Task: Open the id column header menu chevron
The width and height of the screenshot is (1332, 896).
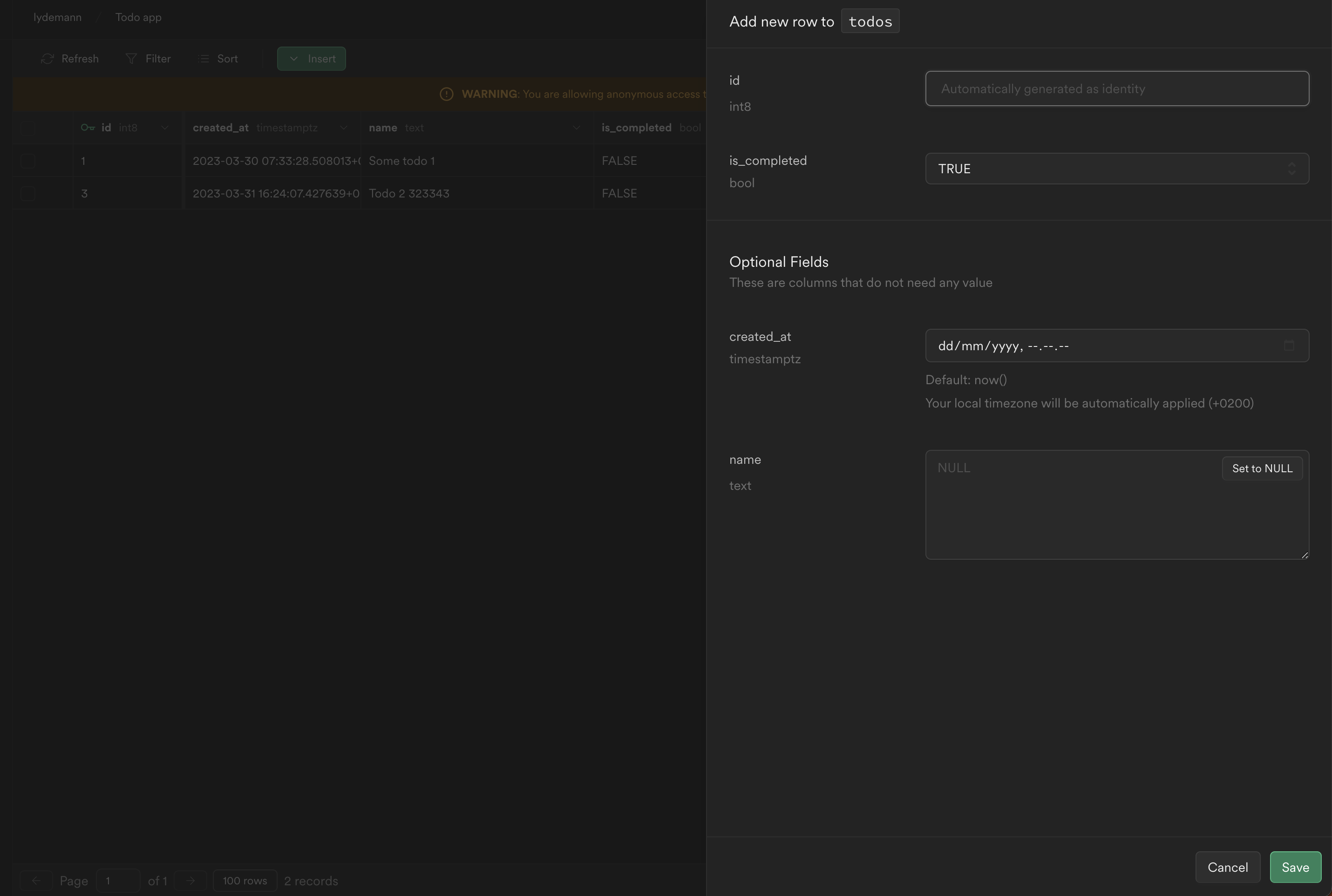Action: [164, 128]
